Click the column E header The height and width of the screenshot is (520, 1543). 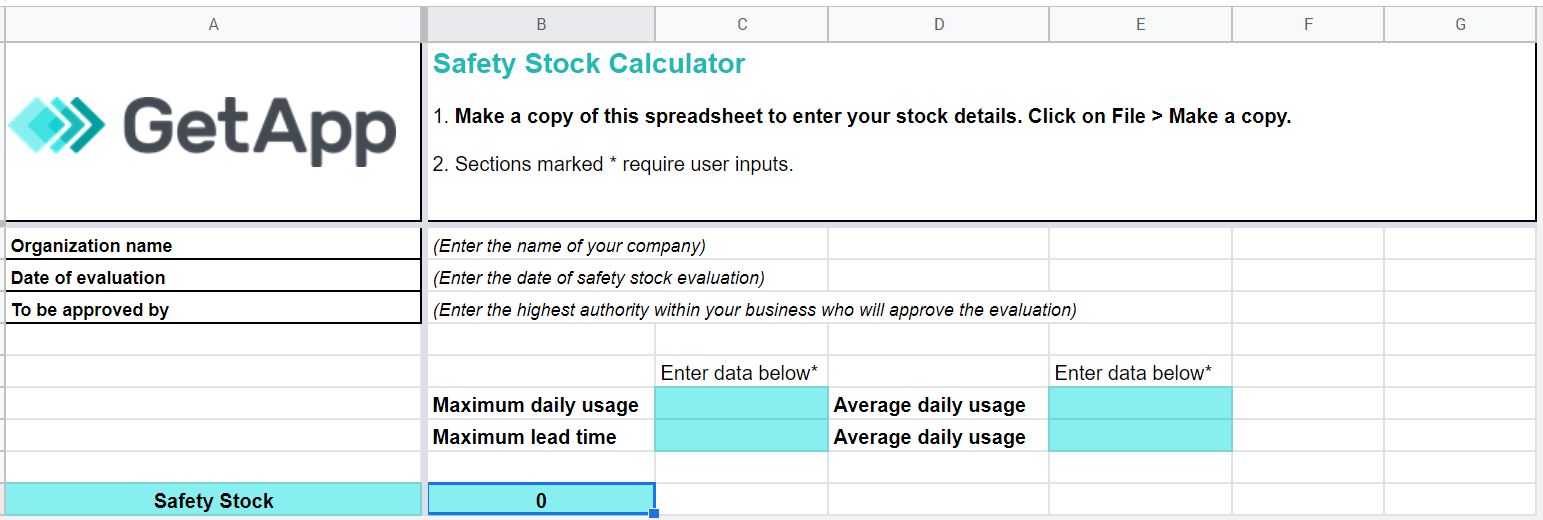tap(1140, 25)
